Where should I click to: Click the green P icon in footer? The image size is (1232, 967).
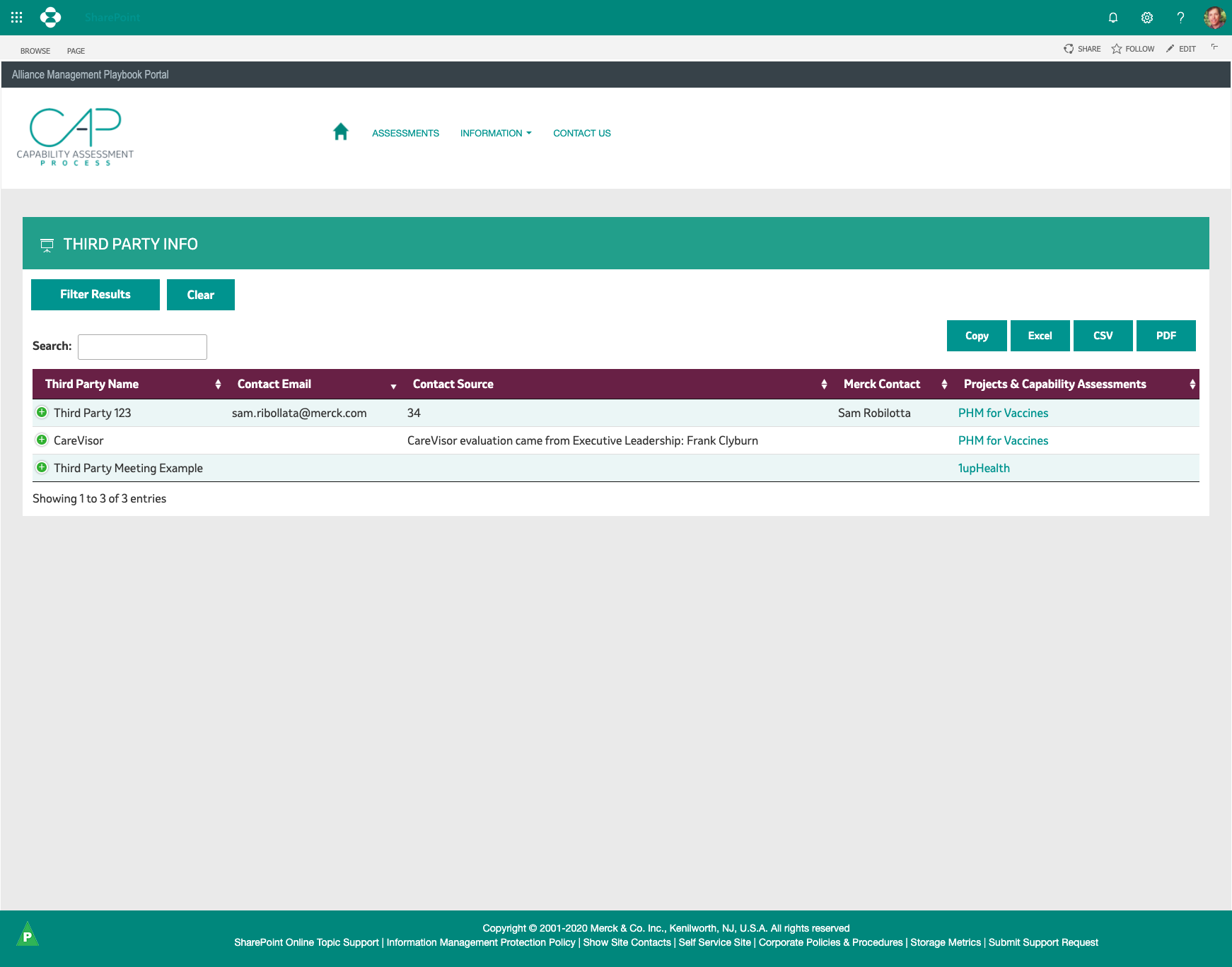[x=27, y=935]
